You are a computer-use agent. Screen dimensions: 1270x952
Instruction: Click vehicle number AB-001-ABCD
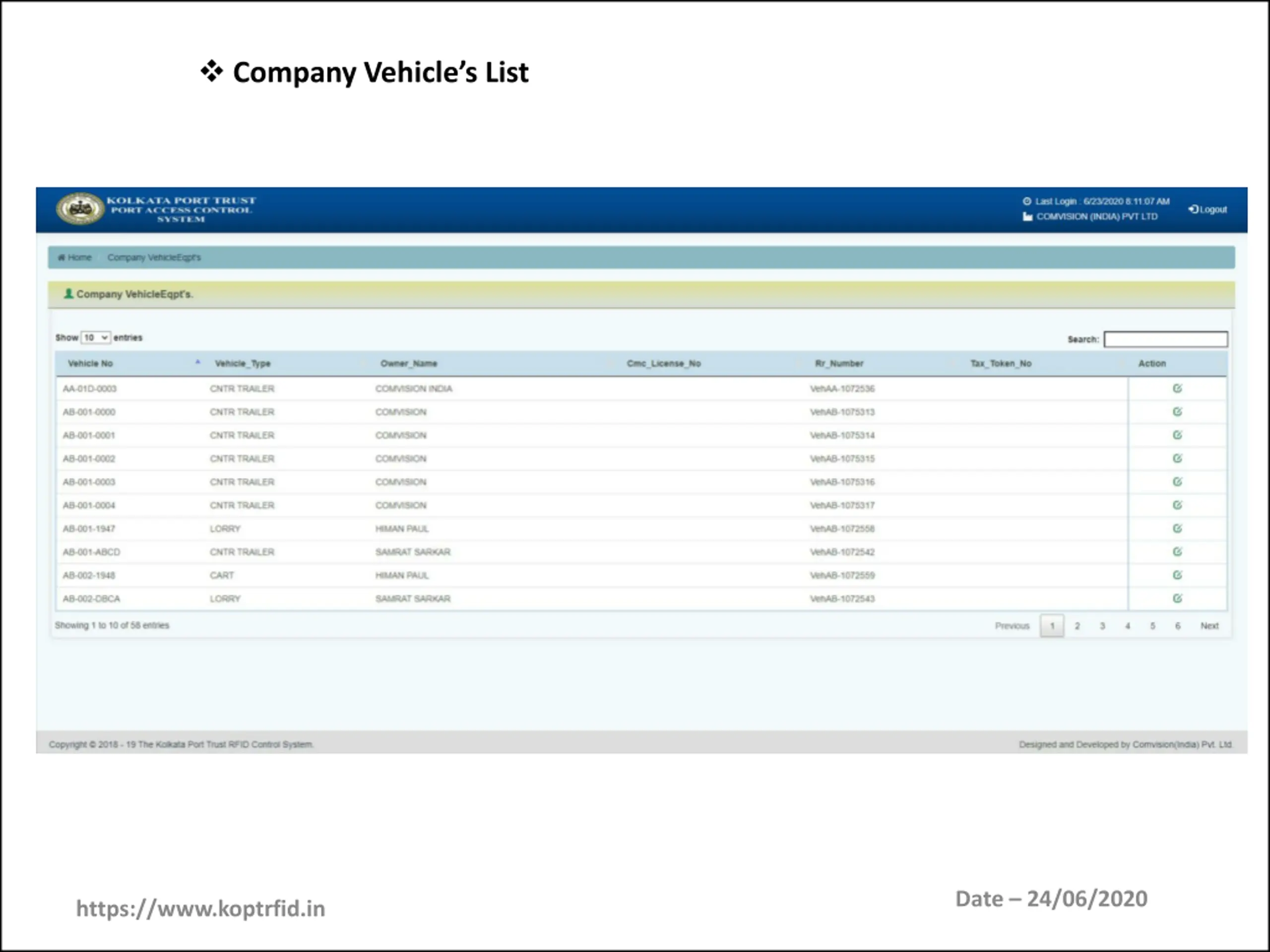[91, 552]
